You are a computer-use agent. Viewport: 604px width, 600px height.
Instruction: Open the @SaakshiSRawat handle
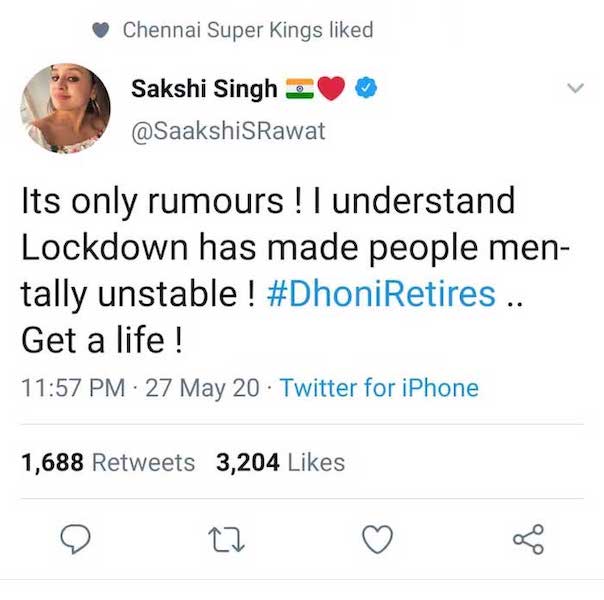click(228, 131)
